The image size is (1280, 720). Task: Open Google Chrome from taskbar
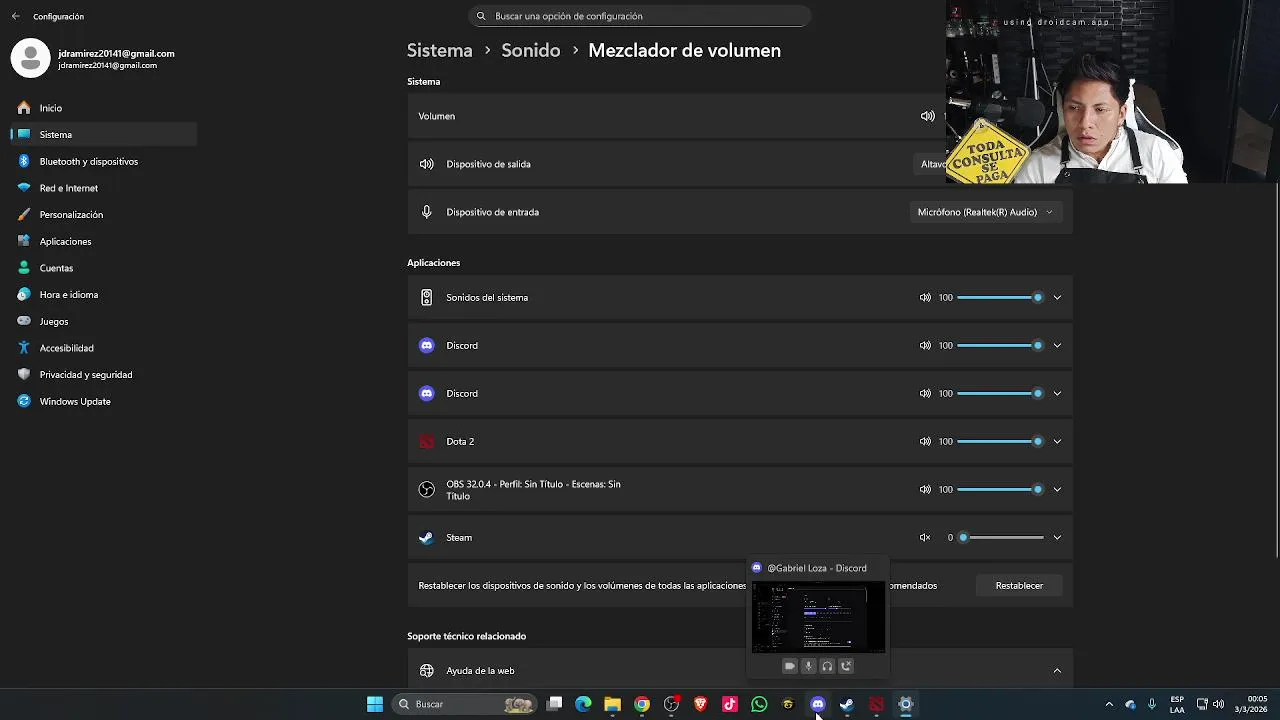pos(642,704)
